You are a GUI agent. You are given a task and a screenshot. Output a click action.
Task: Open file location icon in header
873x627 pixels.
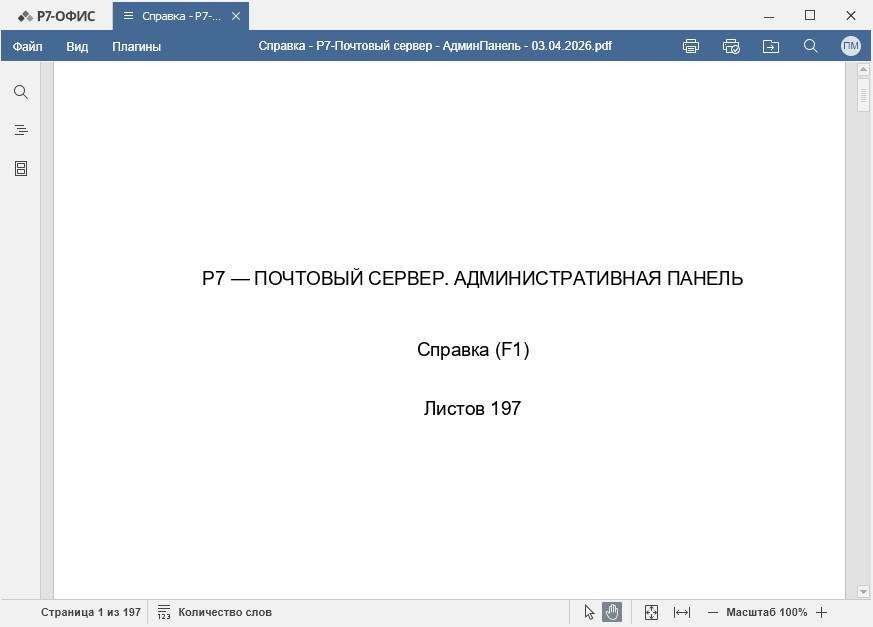pos(771,46)
